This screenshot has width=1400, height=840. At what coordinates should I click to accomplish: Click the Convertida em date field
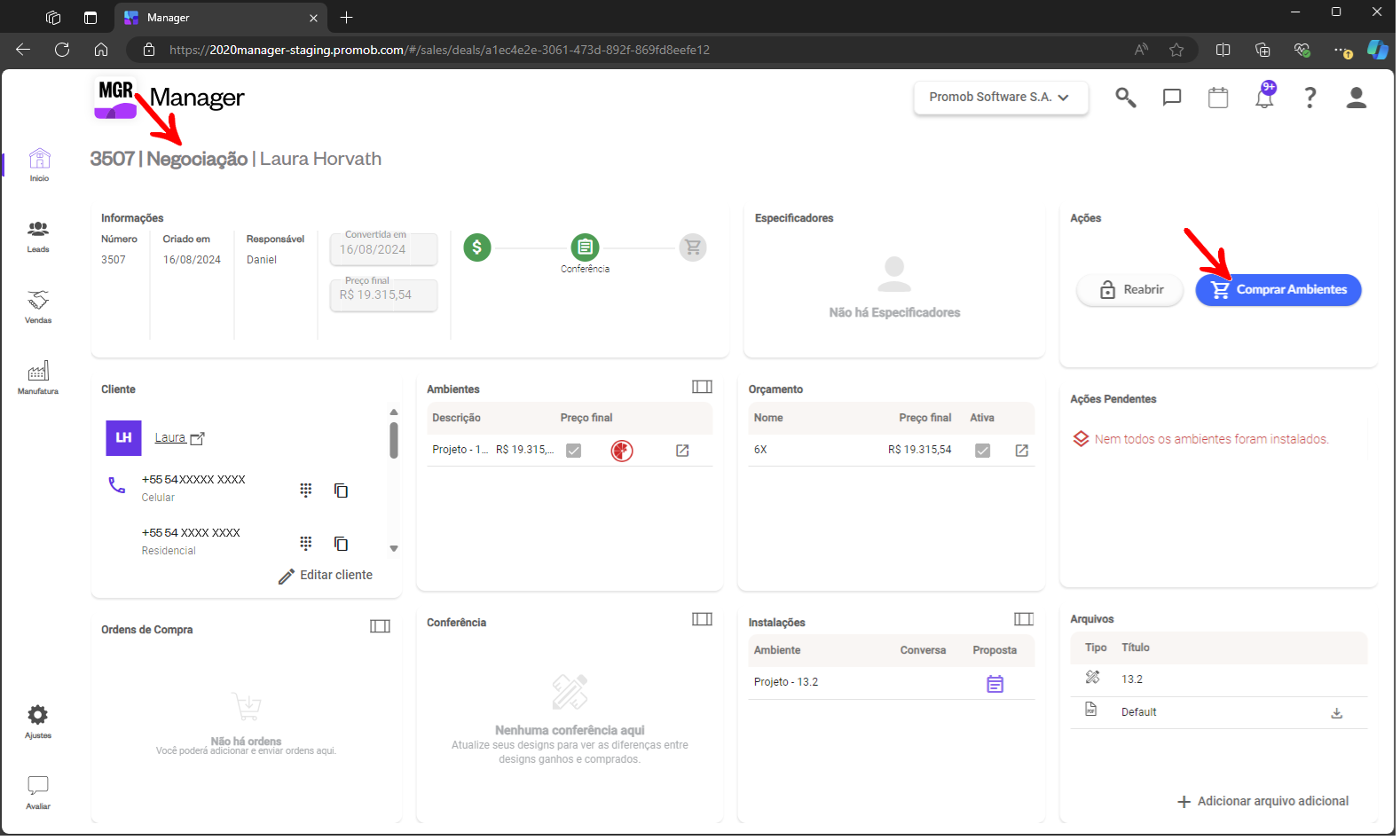tap(384, 249)
